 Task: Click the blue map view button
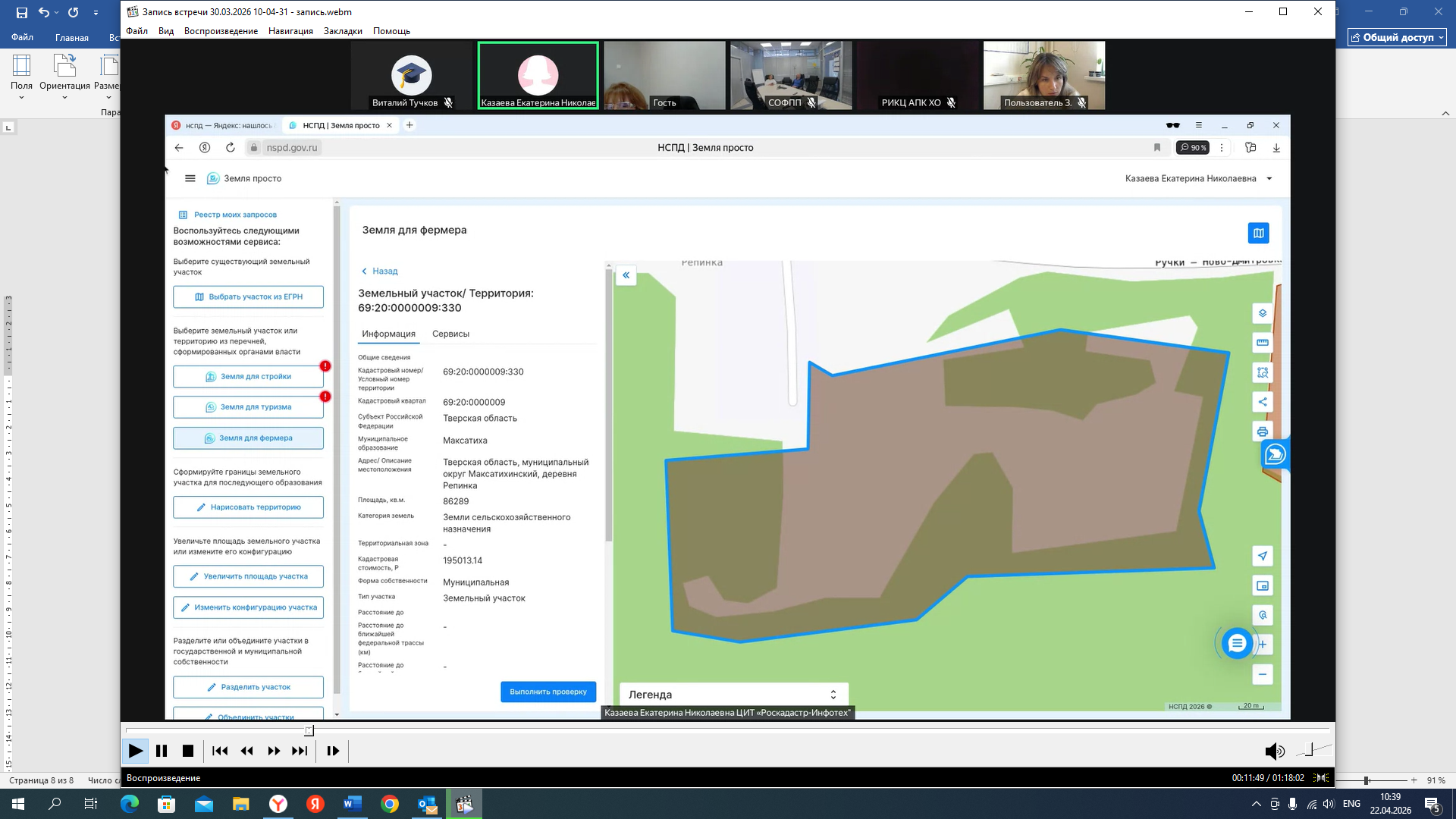1258,233
